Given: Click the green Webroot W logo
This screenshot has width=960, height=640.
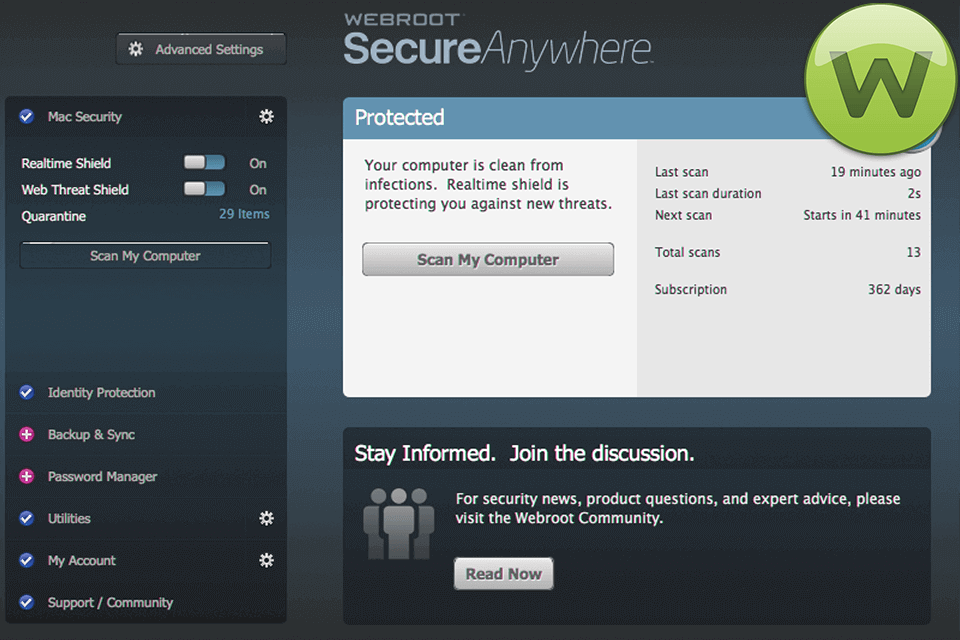Looking at the screenshot, I should [x=880, y=80].
